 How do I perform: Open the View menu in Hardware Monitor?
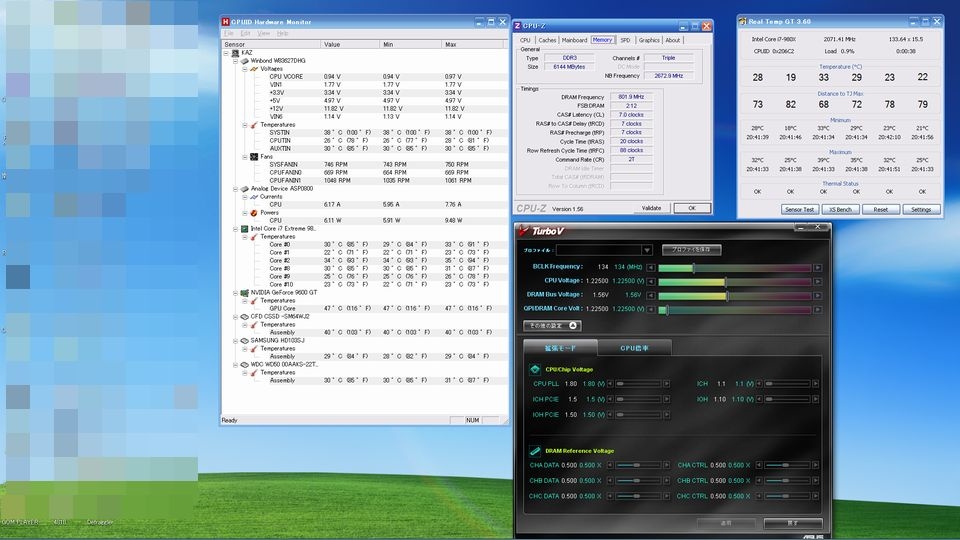tap(263, 33)
